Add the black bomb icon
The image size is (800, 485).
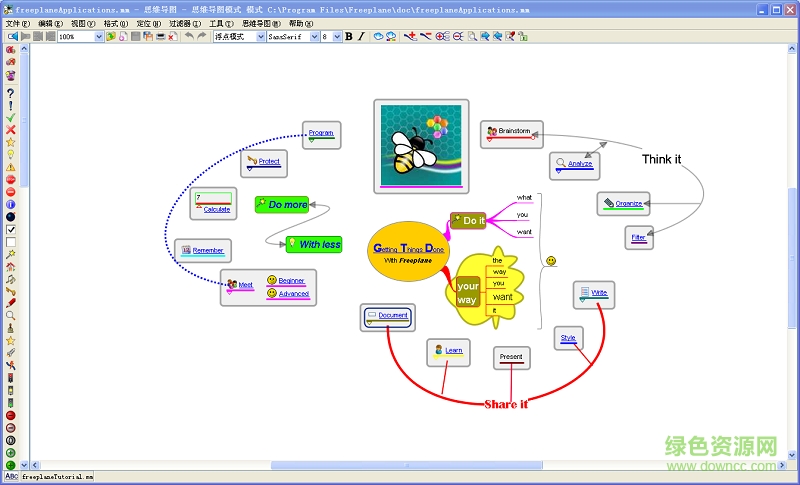coord(10,217)
